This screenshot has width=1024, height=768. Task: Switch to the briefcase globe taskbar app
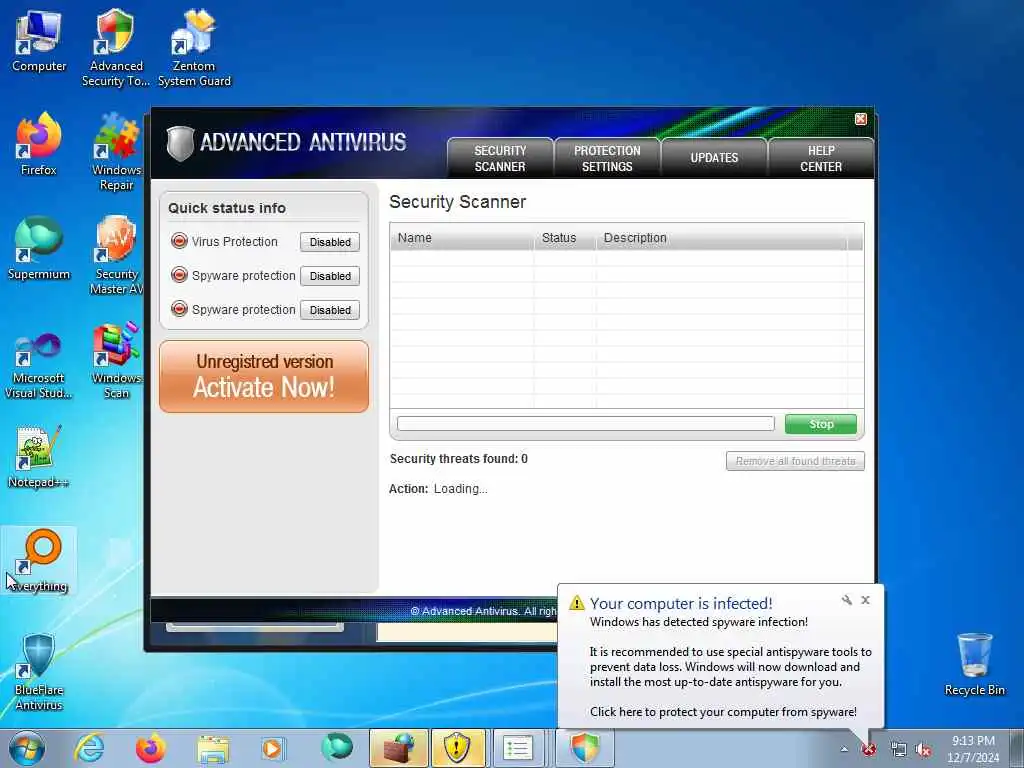(399, 748)
